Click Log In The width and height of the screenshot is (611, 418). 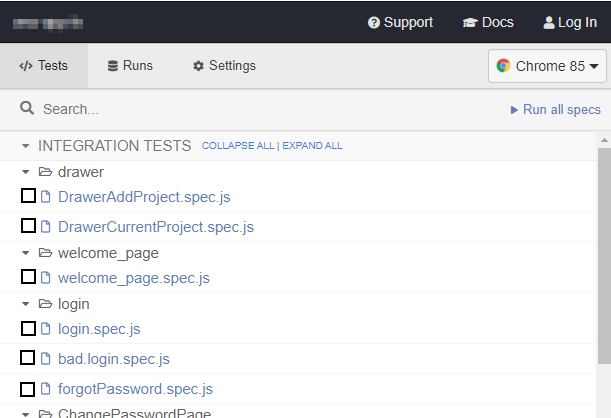click(x=570, y=23)
